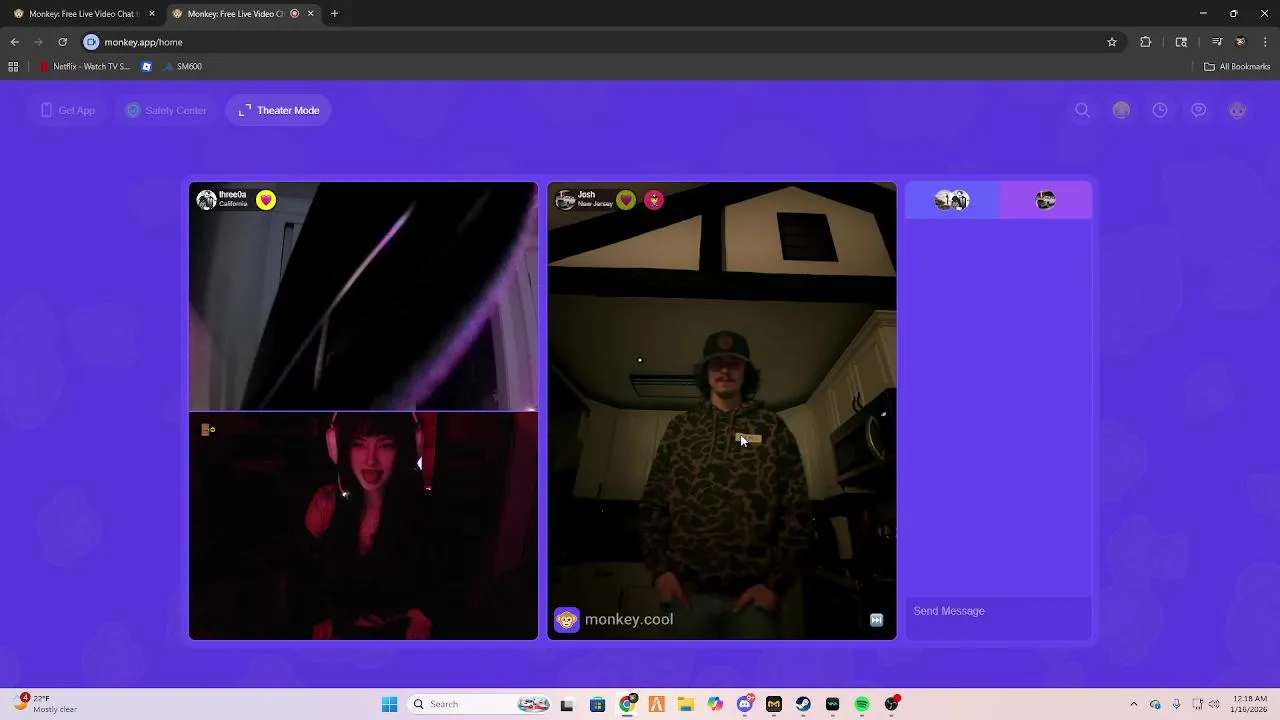The image size is (1280, 720).
Task: Open Spotify from the taskbar
Action: click(x=862, y=704)
